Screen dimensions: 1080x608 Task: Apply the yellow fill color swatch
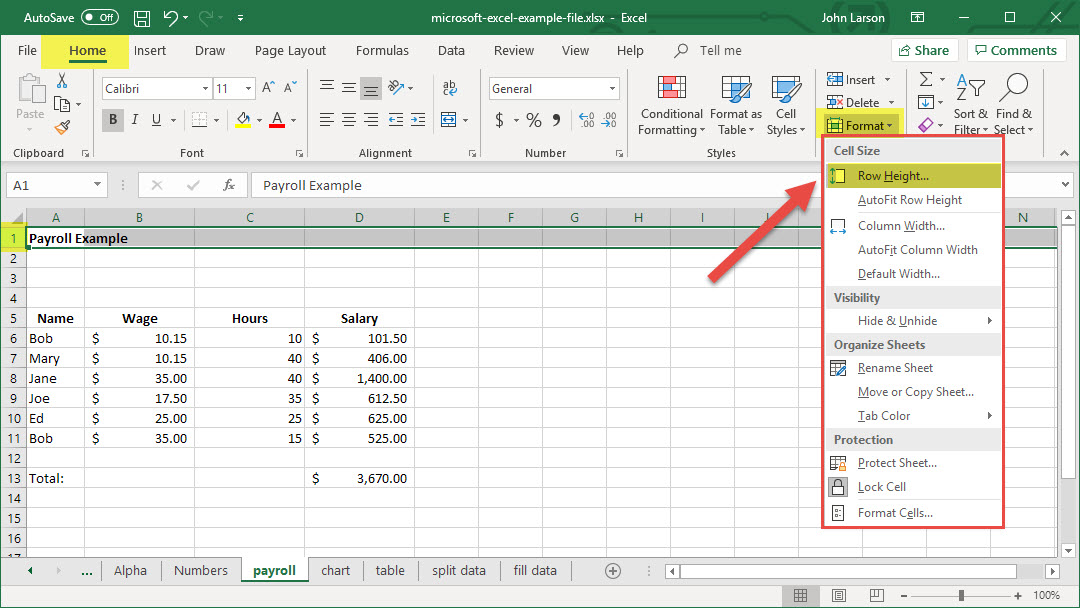point(243,120)
